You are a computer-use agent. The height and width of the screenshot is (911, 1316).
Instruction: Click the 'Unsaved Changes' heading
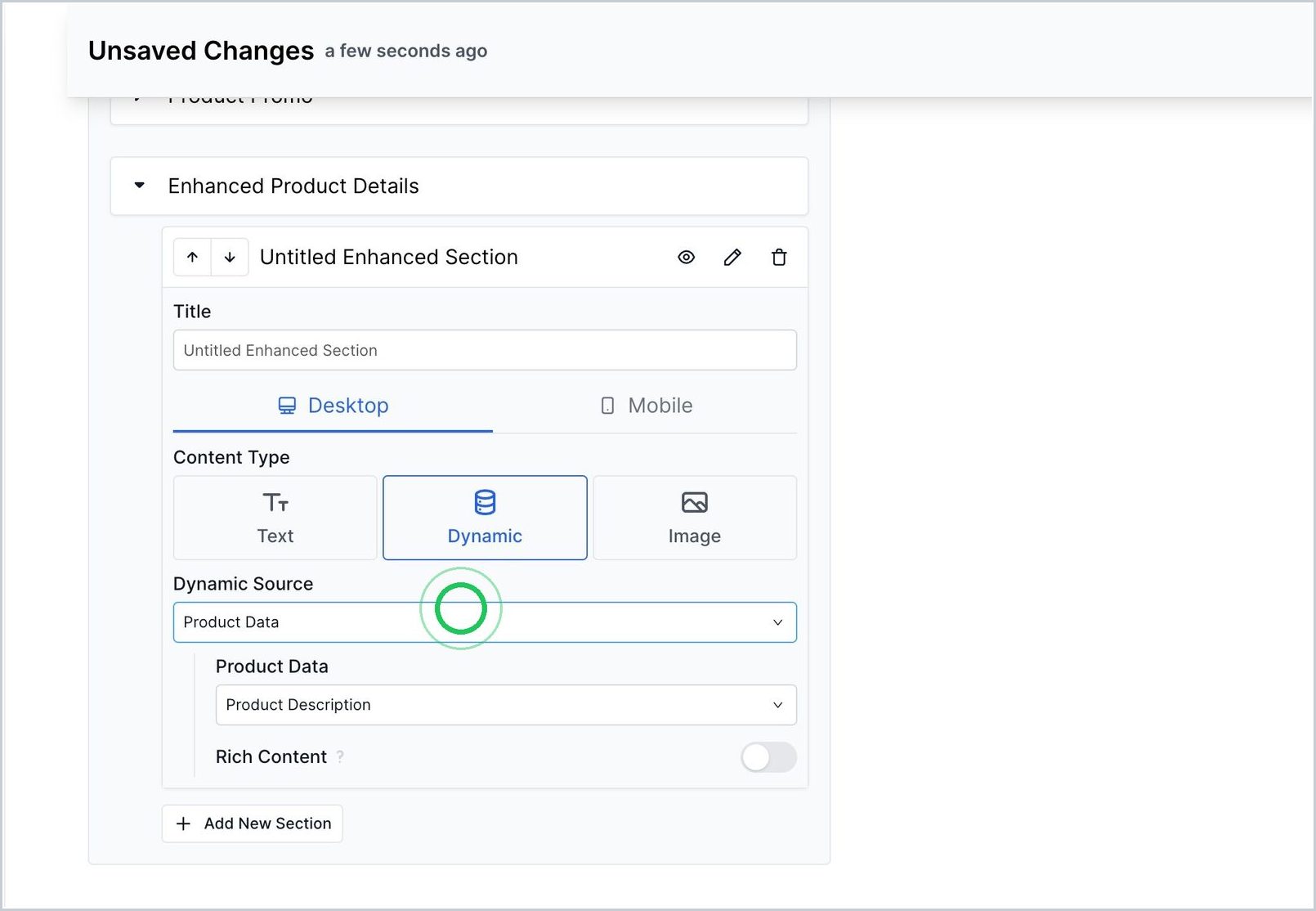tap(201, 51)
